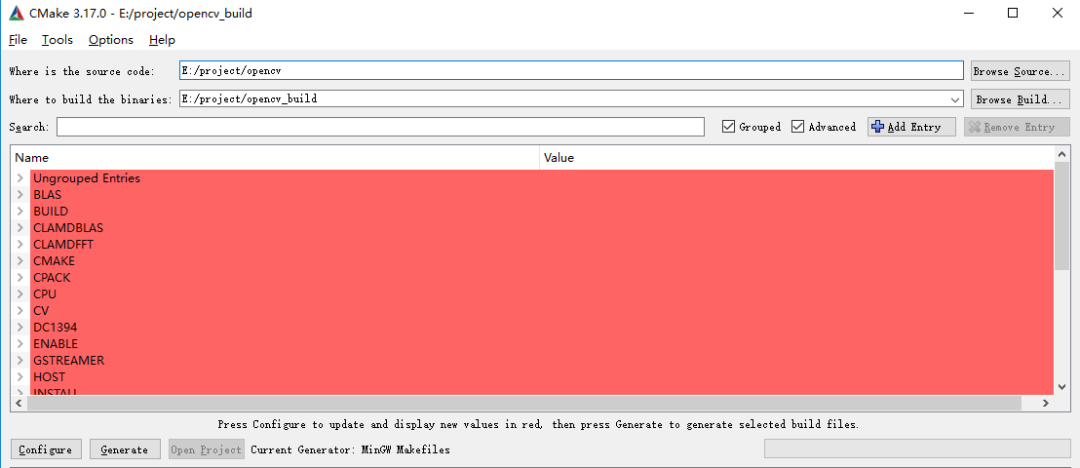
Task: Select the BLAS row text
Action: point(47,195)
